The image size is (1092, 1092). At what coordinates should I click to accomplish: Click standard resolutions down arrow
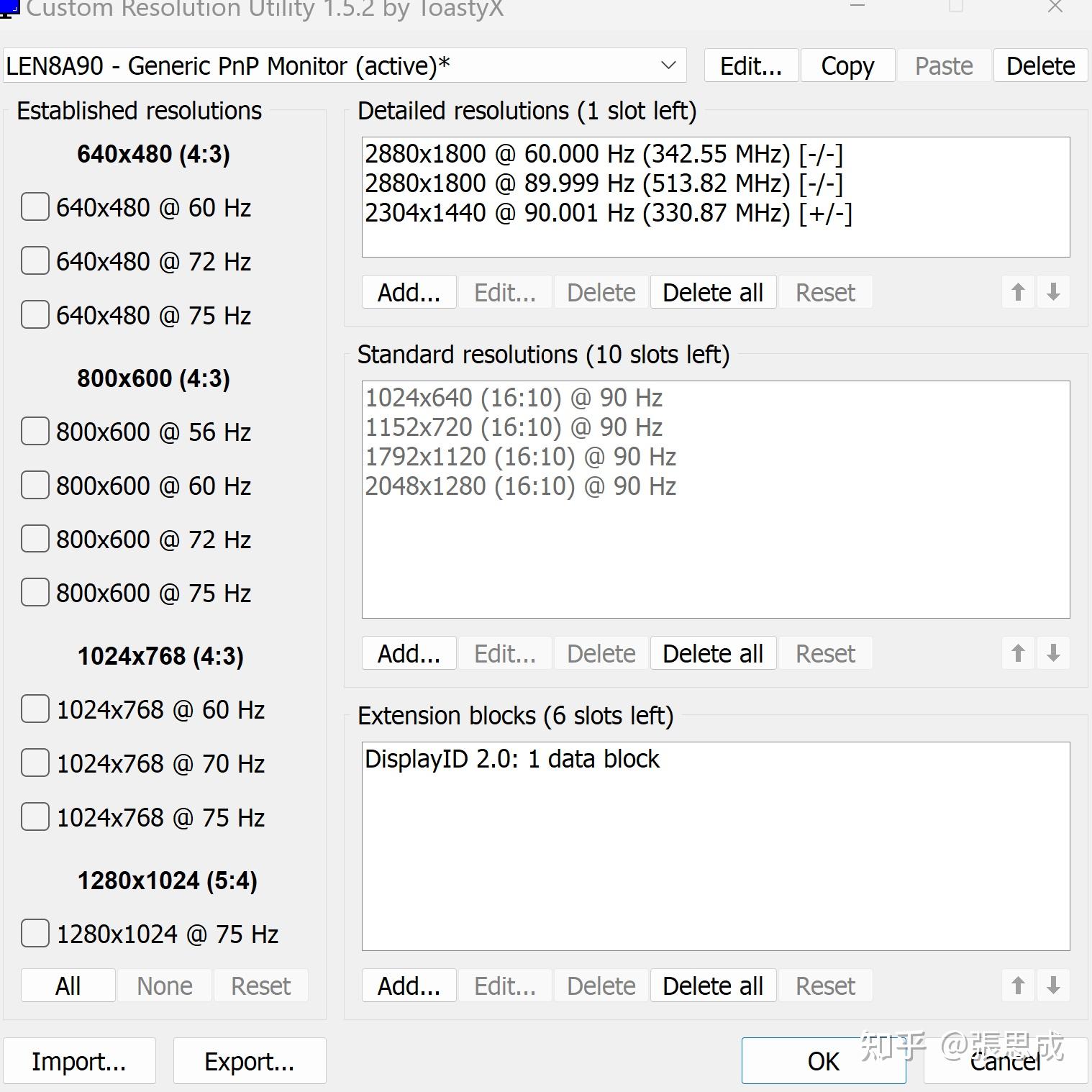1053,653
